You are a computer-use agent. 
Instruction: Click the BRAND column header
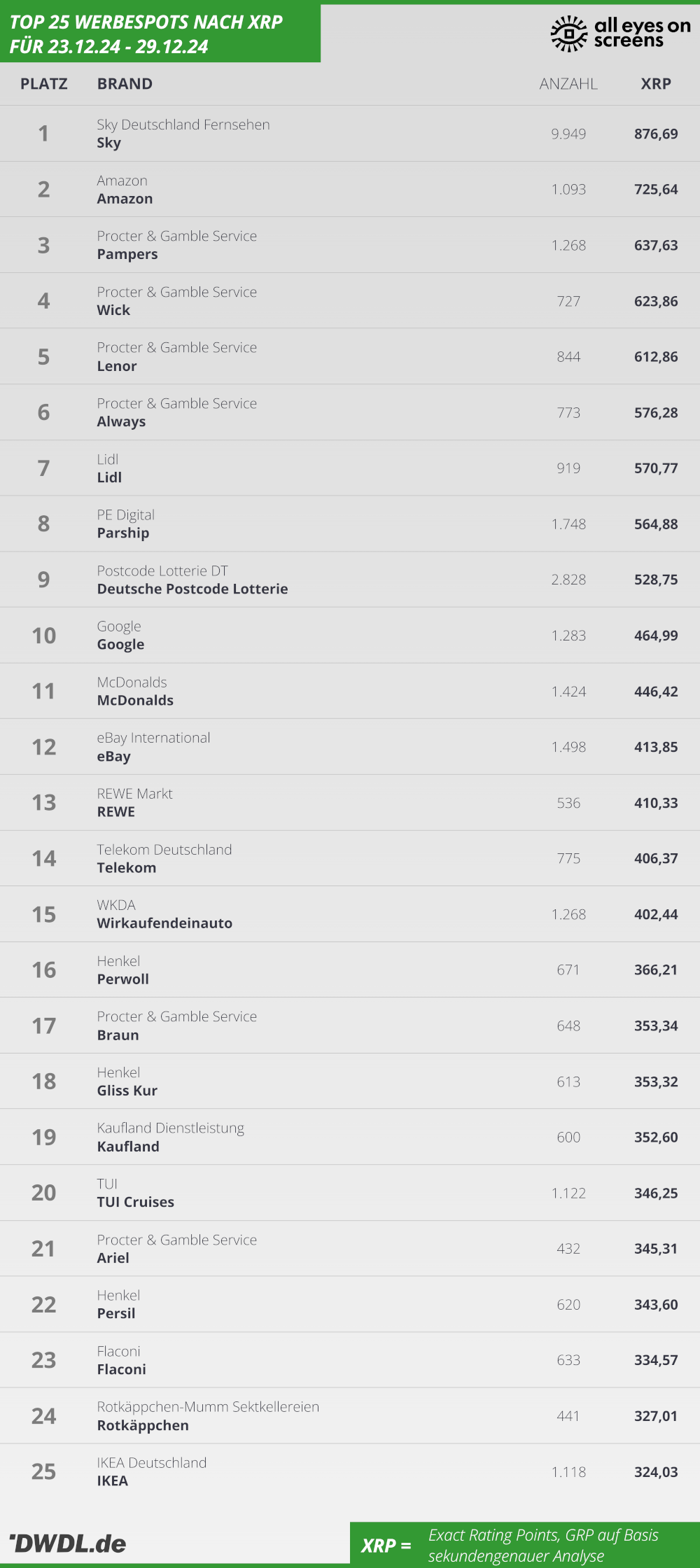[125, 84]
